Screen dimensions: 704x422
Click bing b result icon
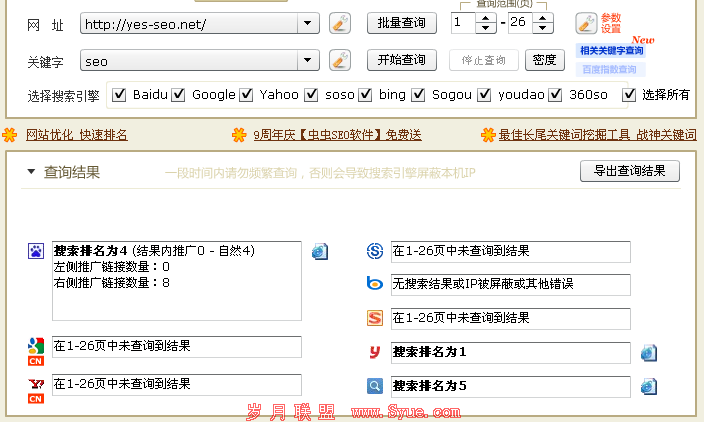(x=375, y=284)
